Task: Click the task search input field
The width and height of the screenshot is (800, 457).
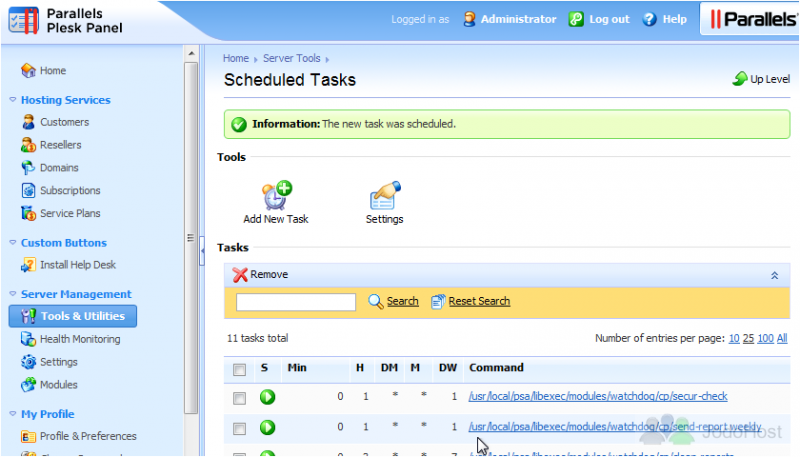Action: 296,302
